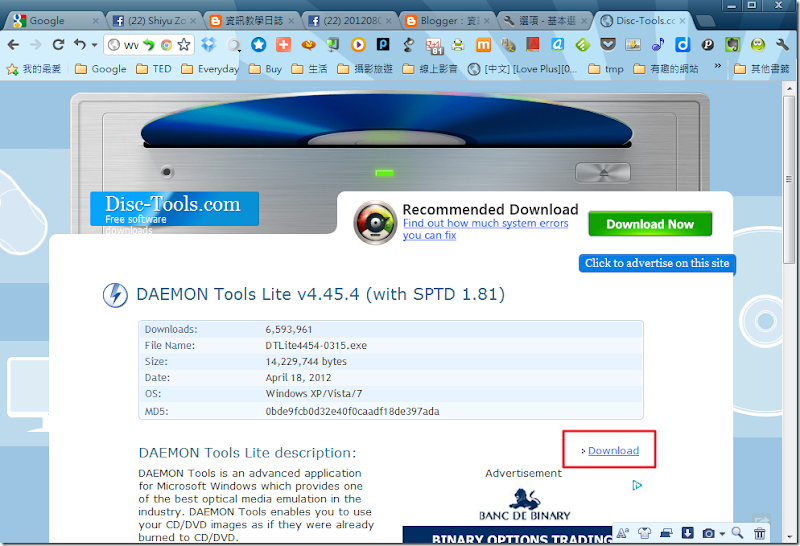
Task: Open the wrench settings menu
Action: pyautogui.click(x=783, y=45)
